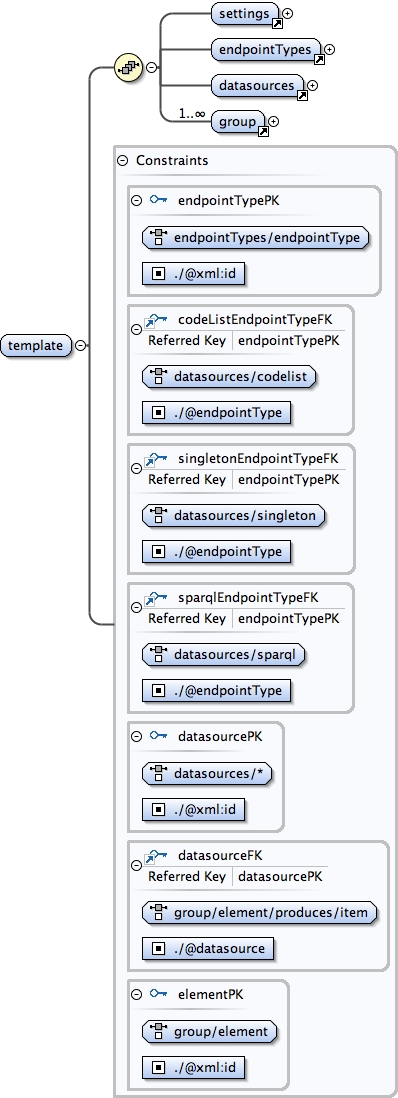Click field icon under sparqlEndpointTypeFK
The height and width of the screenshot is (1098, 398).
pyautogui.click(x=158, y=690)
